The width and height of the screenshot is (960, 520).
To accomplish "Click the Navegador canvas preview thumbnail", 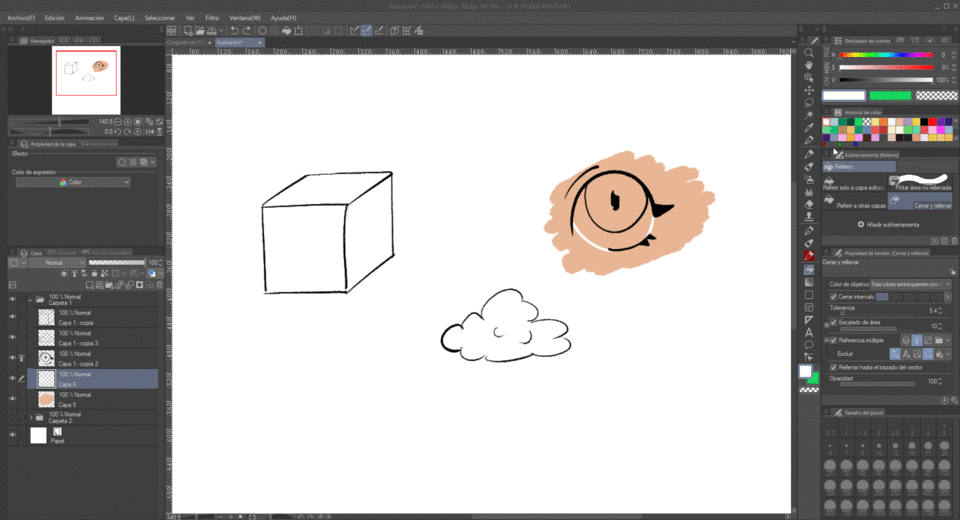I will [x=86, y=80].
